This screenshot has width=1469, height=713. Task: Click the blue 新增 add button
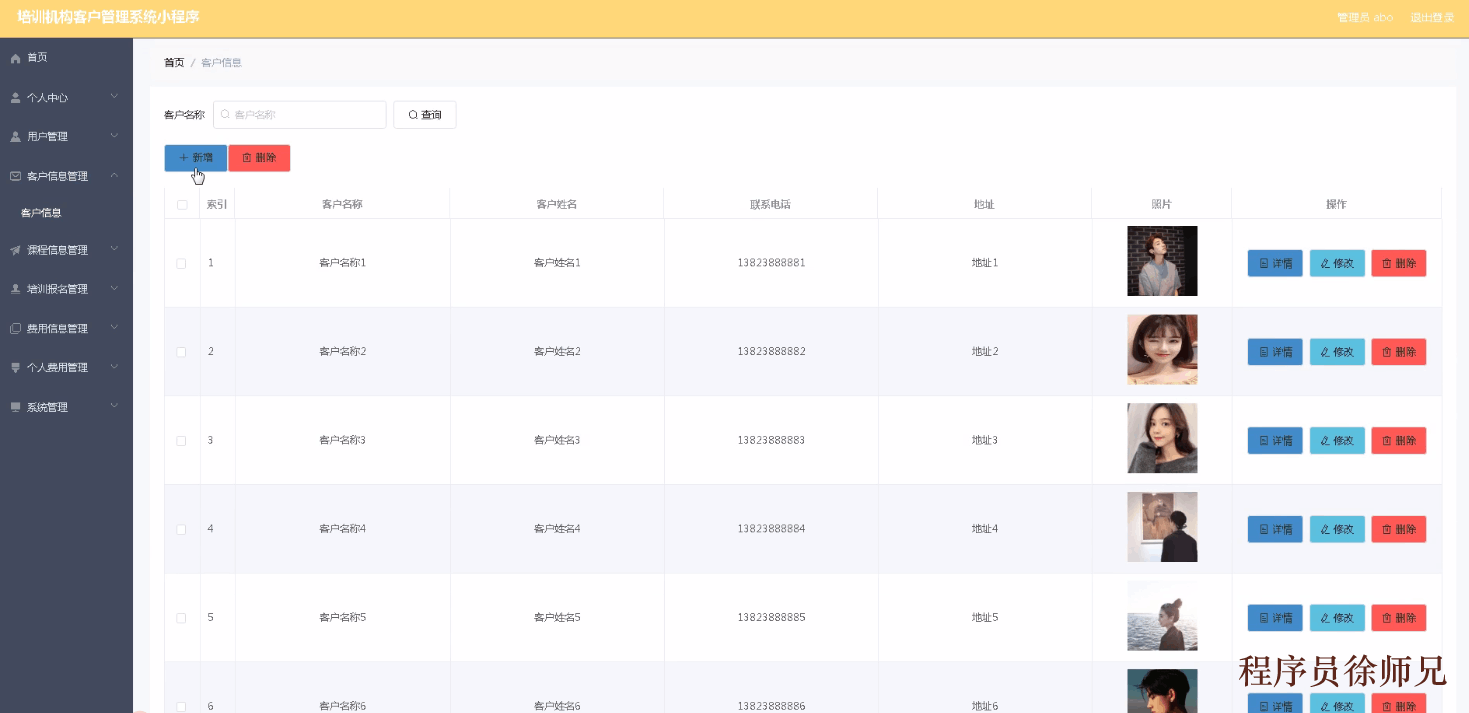(196, 158)
